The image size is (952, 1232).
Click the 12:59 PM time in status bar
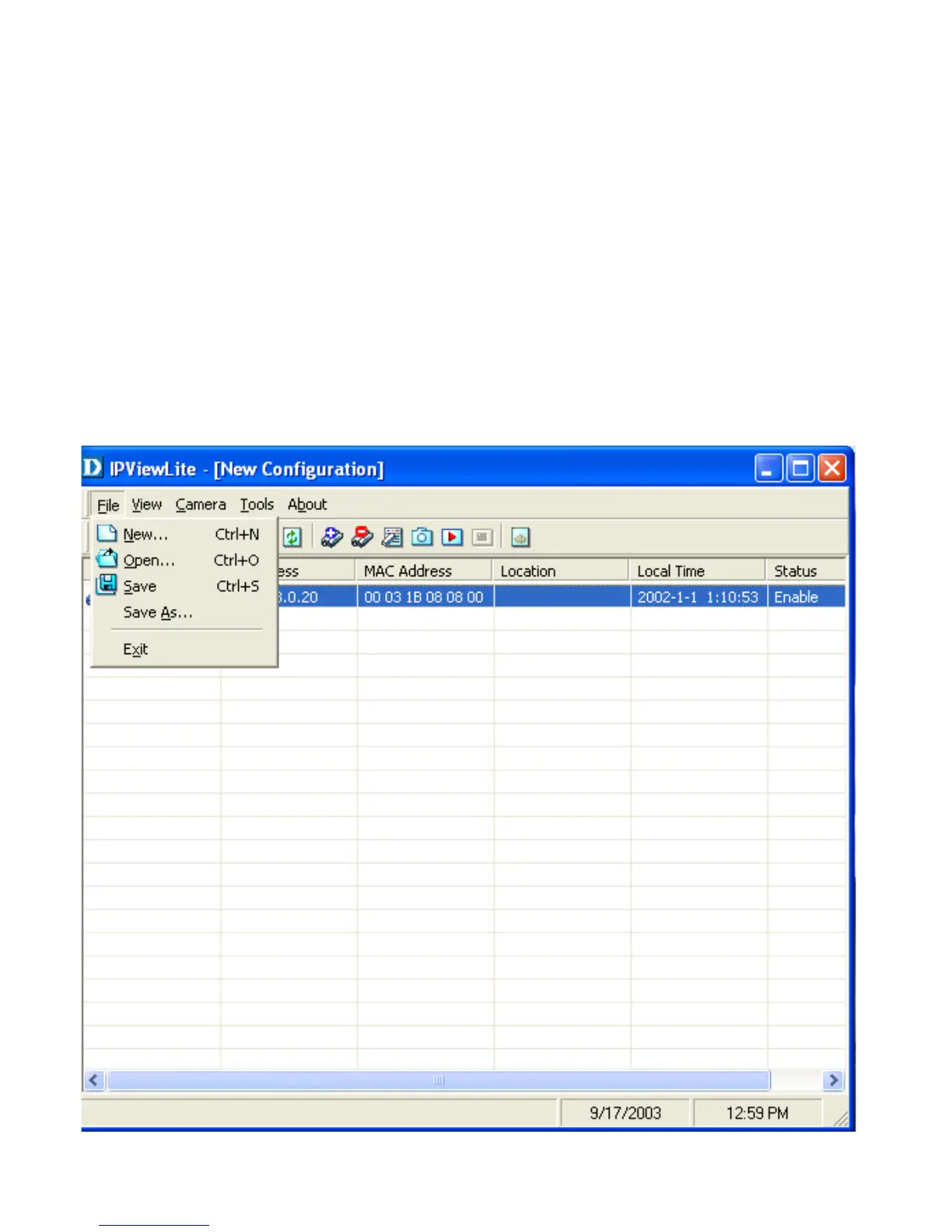tap(757, 1113)
